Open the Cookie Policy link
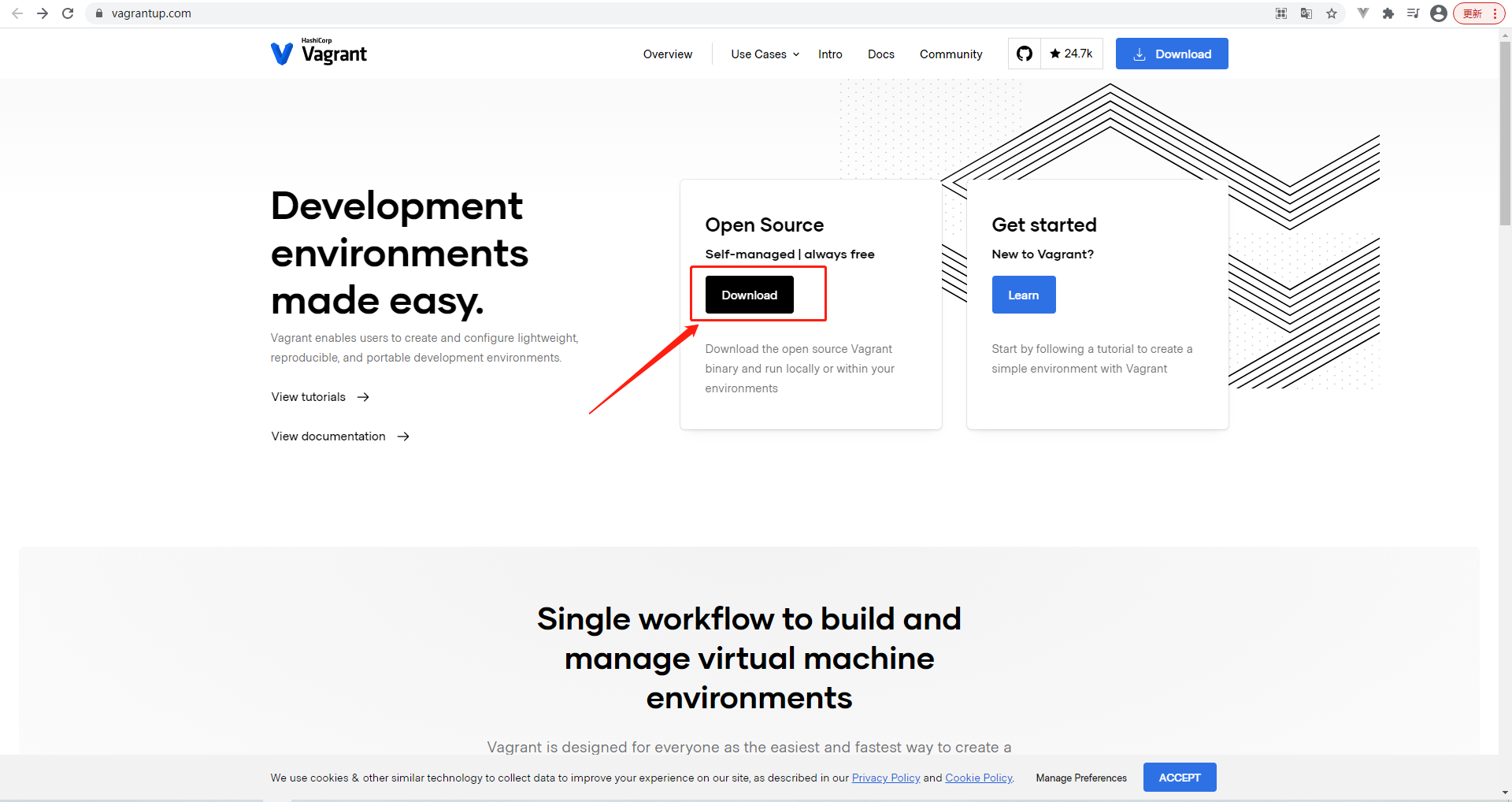1512x802 pixels. tap(979, 778)
